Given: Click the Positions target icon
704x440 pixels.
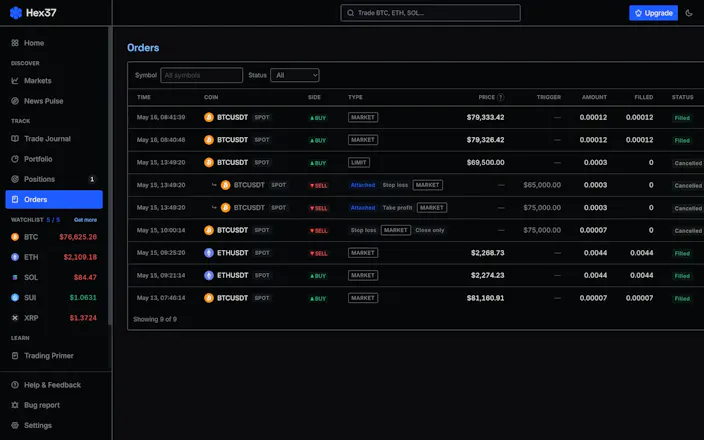Looking at the screenshot, I should (15, 179).
